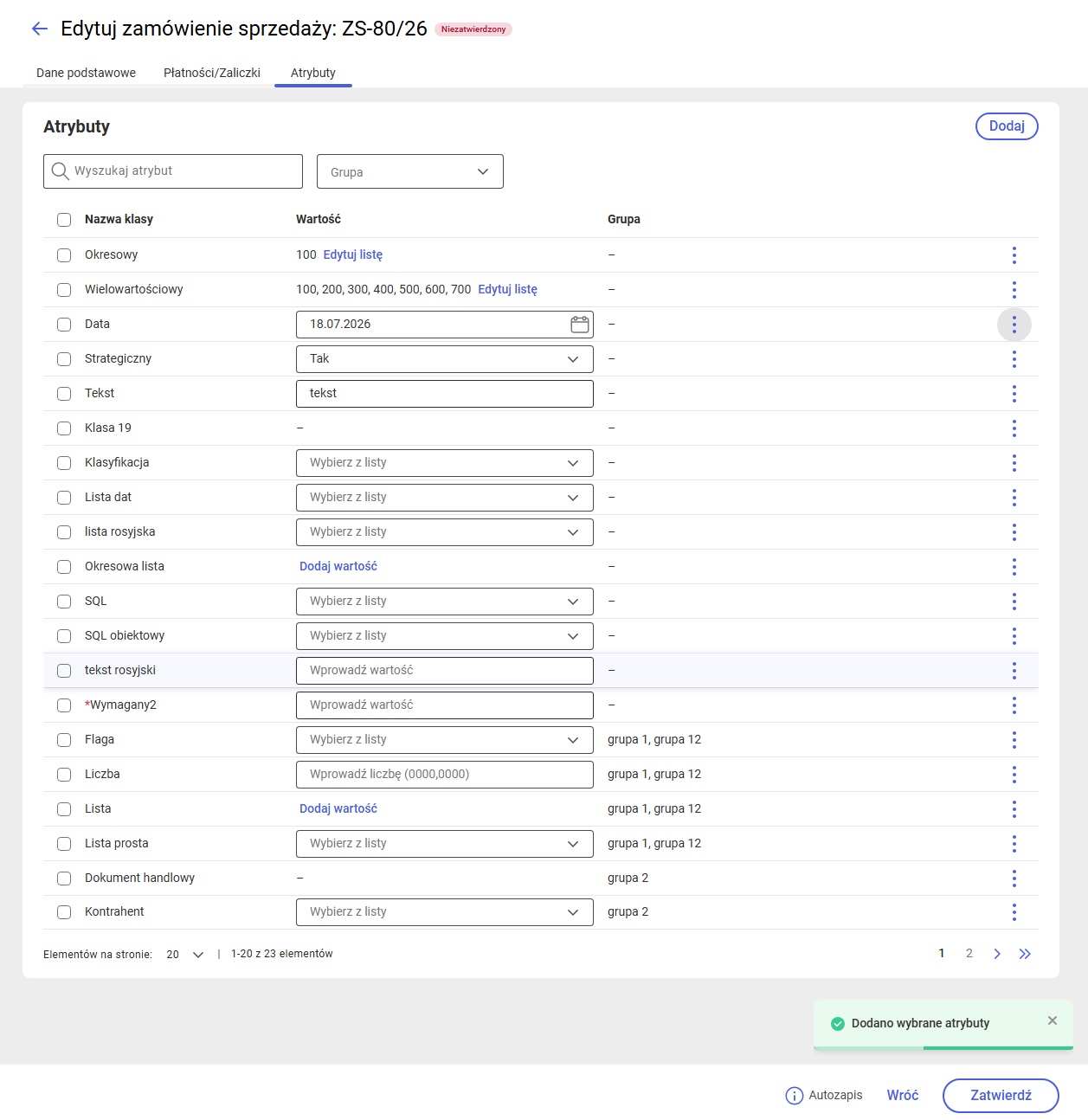Open the Płatności/Zaliczki tab
This screenshot has width=1088, height=1120.
pos(212,73)
